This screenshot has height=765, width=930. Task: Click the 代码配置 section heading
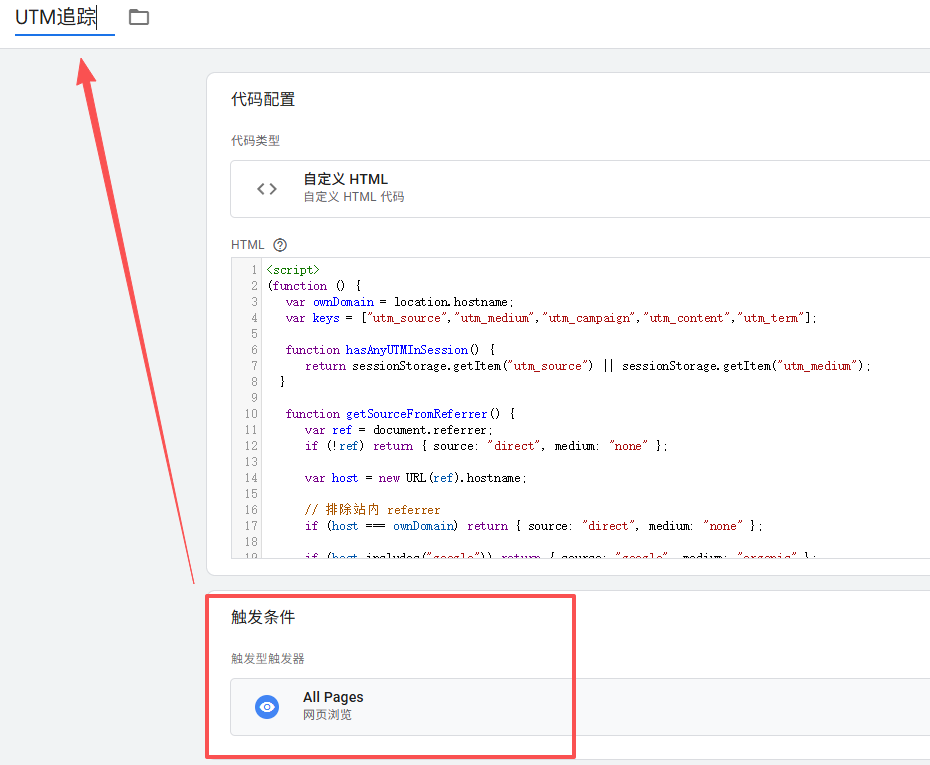click(x=263, y=99)
